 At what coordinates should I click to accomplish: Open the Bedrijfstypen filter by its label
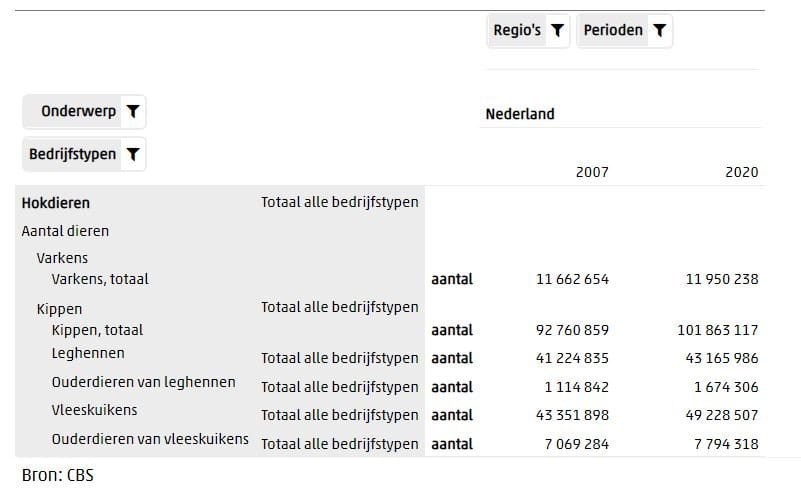[72, 155]
